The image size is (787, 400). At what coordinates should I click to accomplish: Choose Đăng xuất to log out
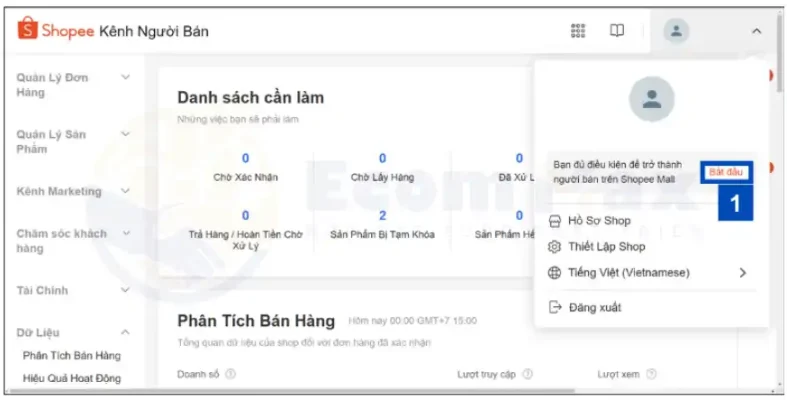595,308
